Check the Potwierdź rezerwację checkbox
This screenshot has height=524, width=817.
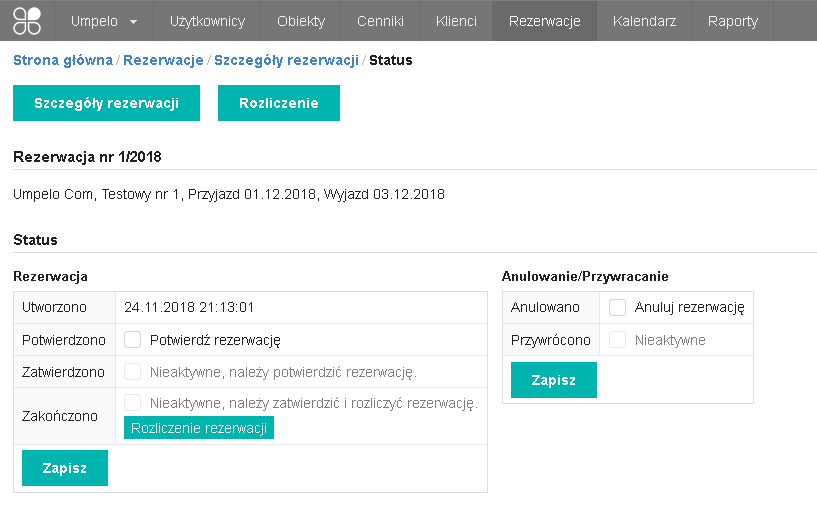[x=133, y=340]
